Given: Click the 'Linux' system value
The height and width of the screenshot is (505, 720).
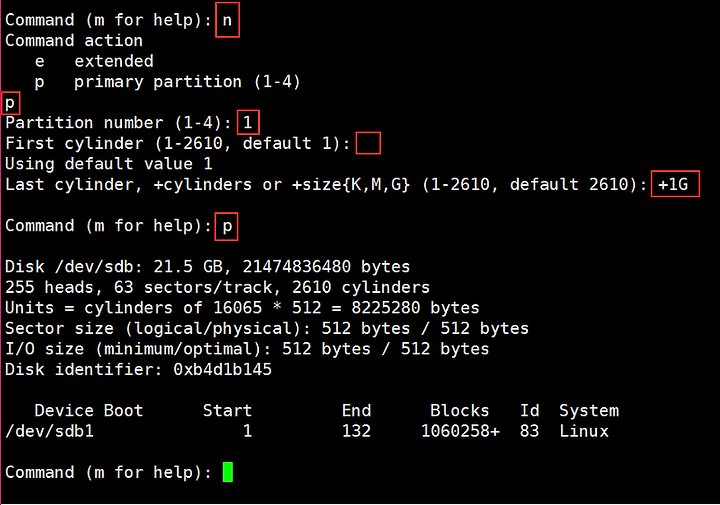Looking at the screenshot, I should pyautogui.click(x=584, y=431).
